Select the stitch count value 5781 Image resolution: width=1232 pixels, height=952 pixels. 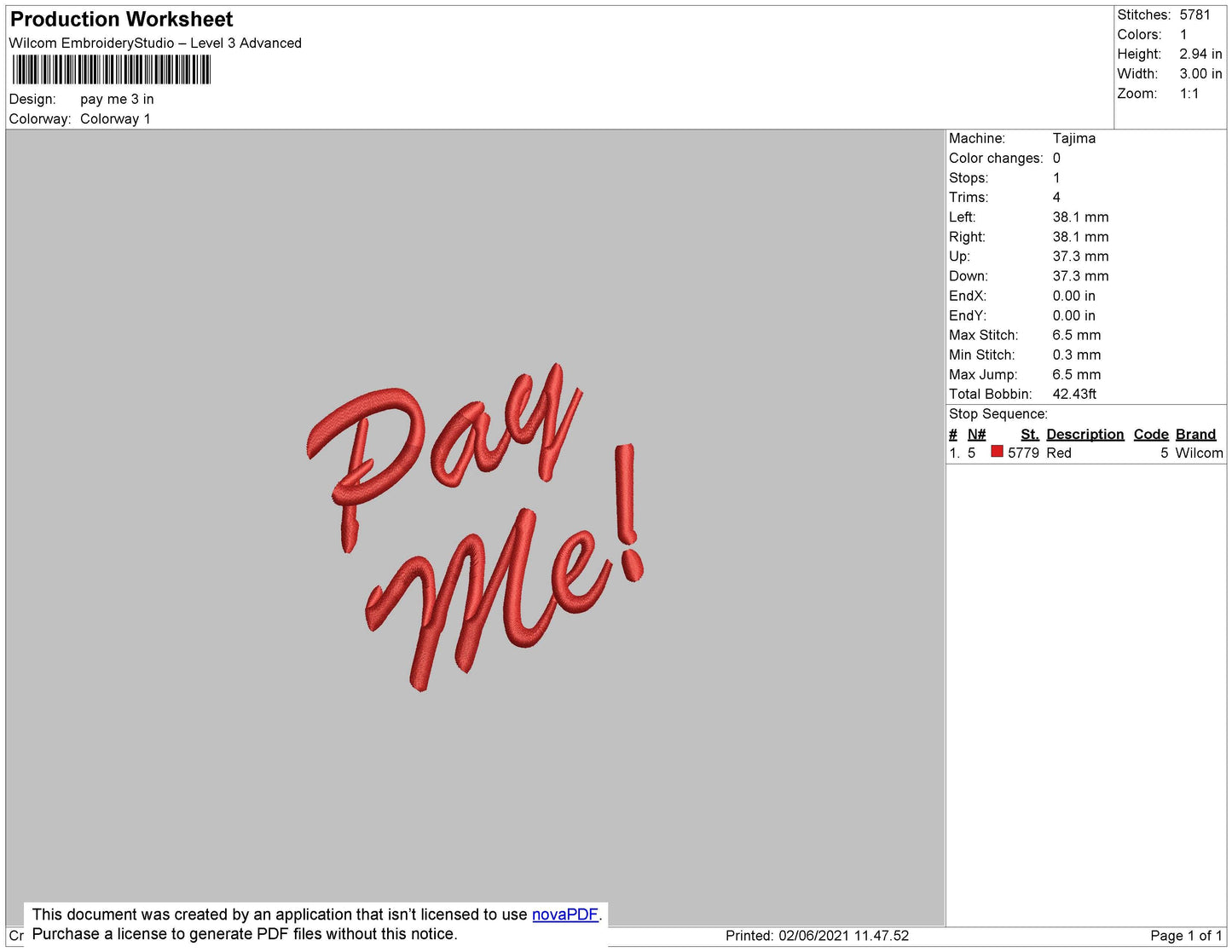point(1194,15)
